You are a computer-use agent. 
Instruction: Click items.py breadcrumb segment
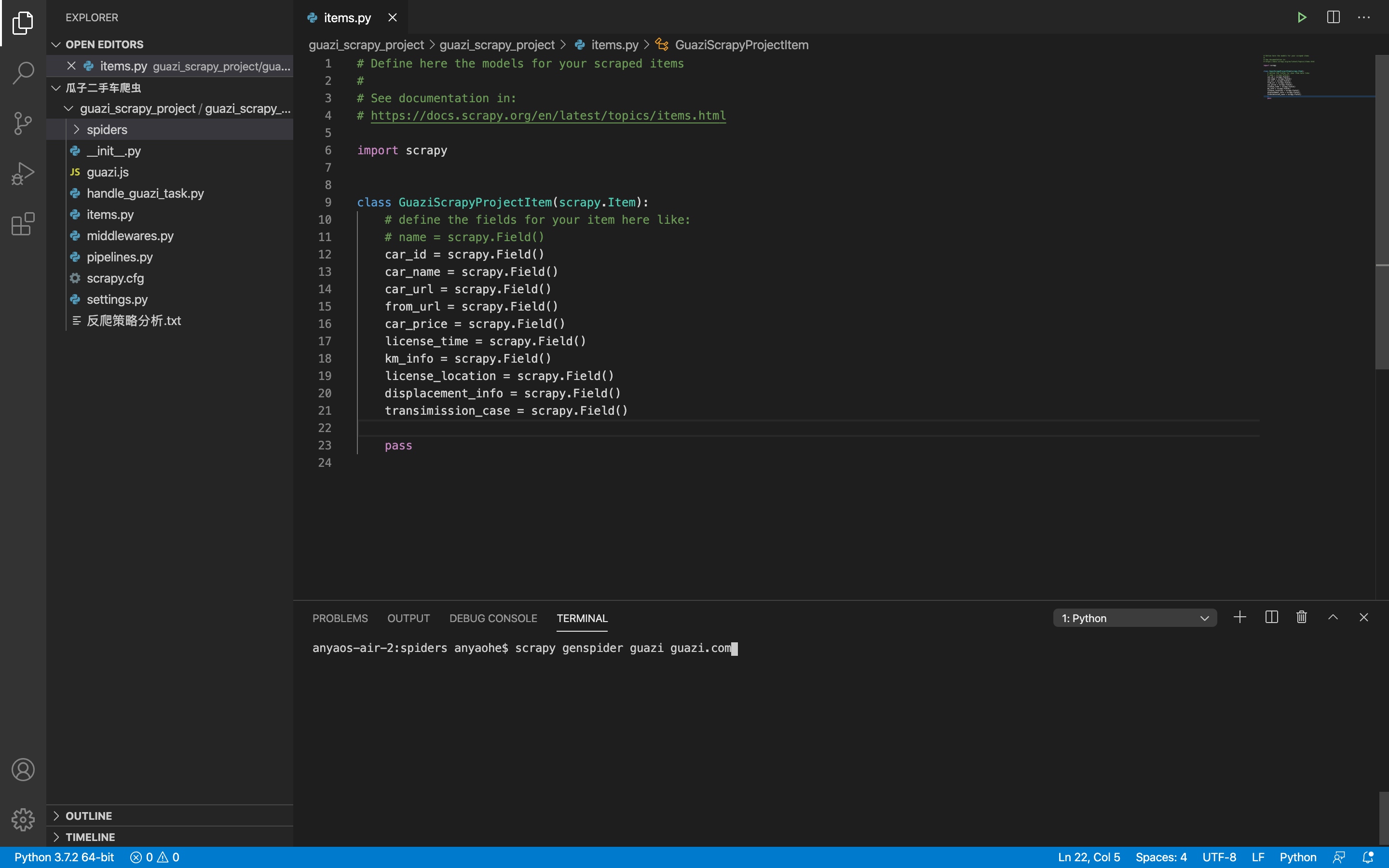614,45
